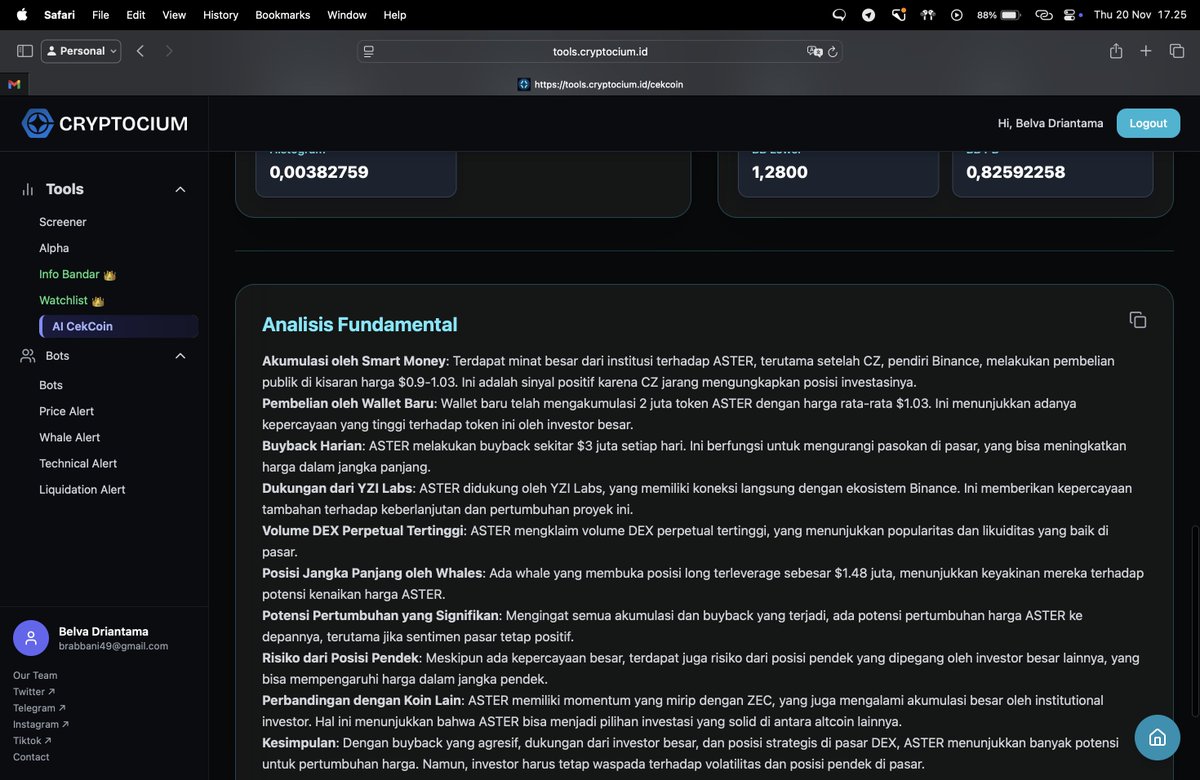1200x780 pixels.
Task: Open the Help menu
Action: coord(395,15)
